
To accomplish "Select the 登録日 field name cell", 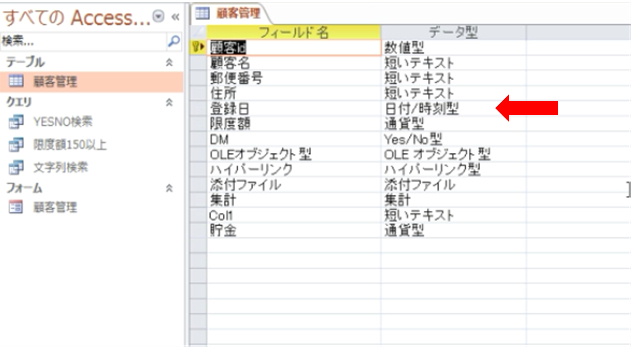I will [294, 109].
